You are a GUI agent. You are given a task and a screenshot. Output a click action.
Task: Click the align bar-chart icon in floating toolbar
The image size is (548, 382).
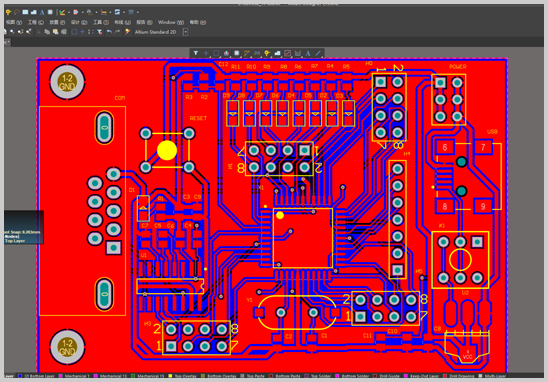pos(226,53)
